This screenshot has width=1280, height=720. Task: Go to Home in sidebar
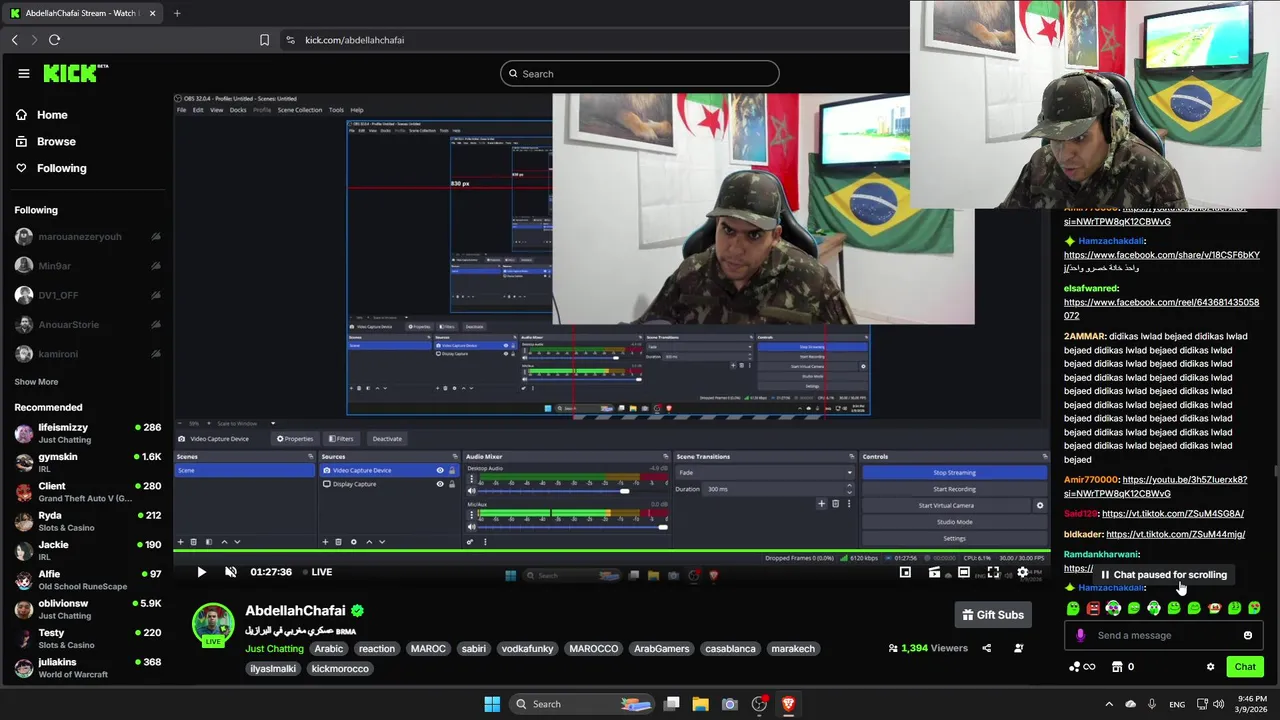pyautogui.click(x=42, y=115)
